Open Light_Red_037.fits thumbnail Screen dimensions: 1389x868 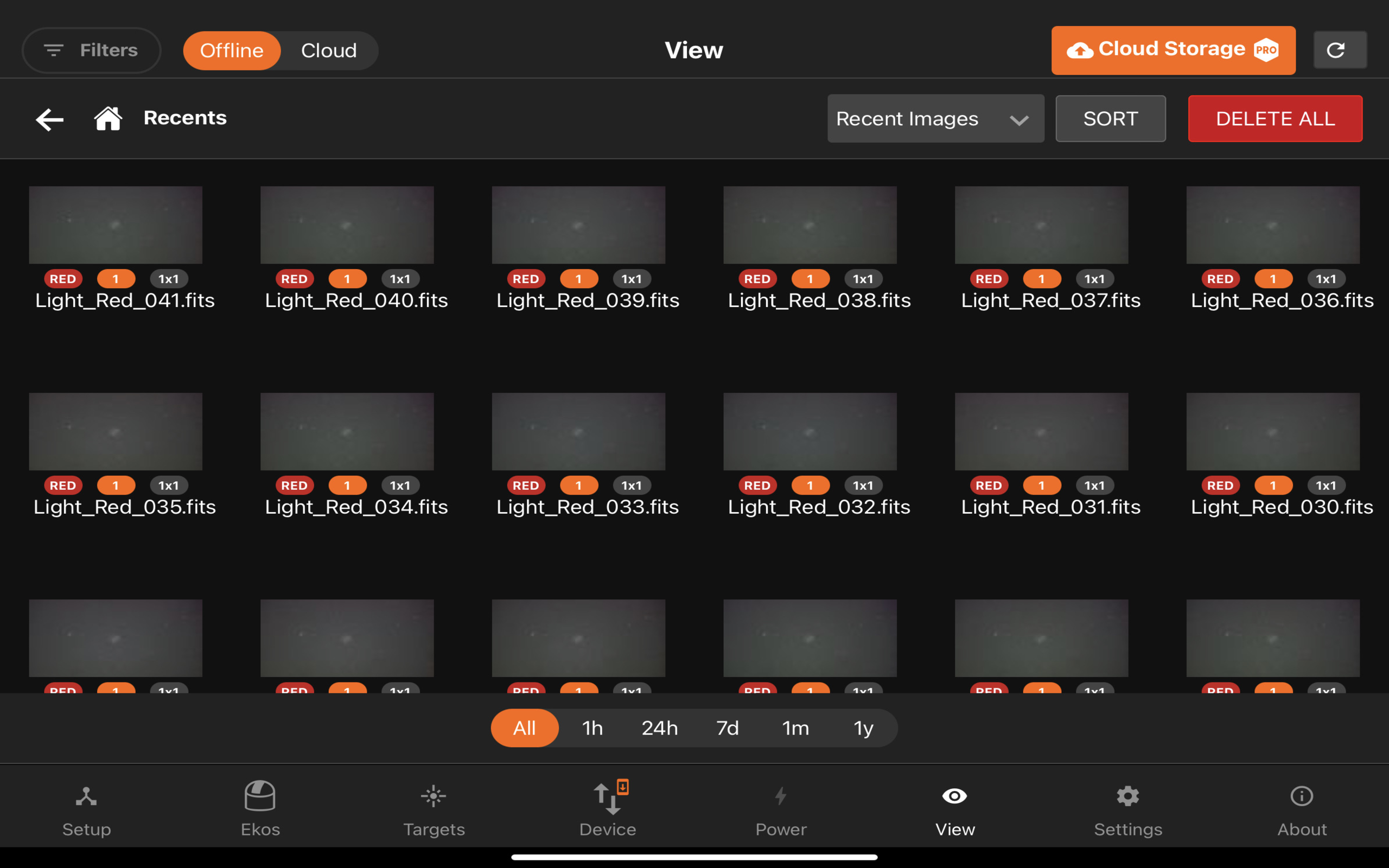click(x=1041, y=225)
